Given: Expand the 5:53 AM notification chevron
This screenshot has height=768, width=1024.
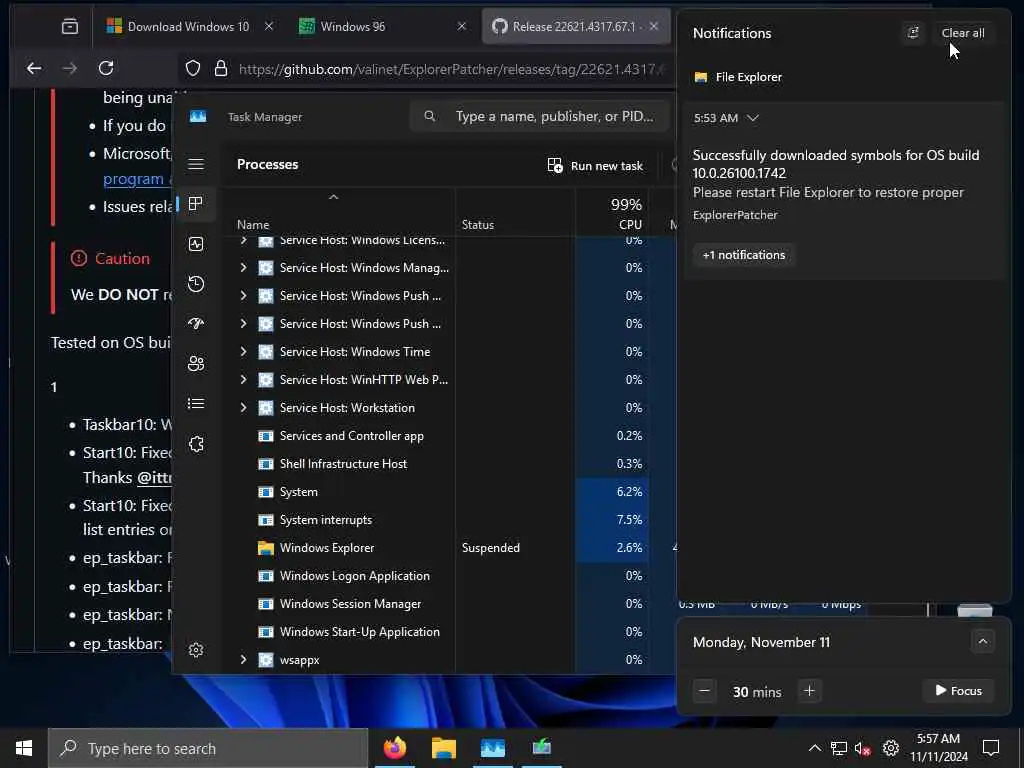Looking at the screenshot, I should coord(753,118).
